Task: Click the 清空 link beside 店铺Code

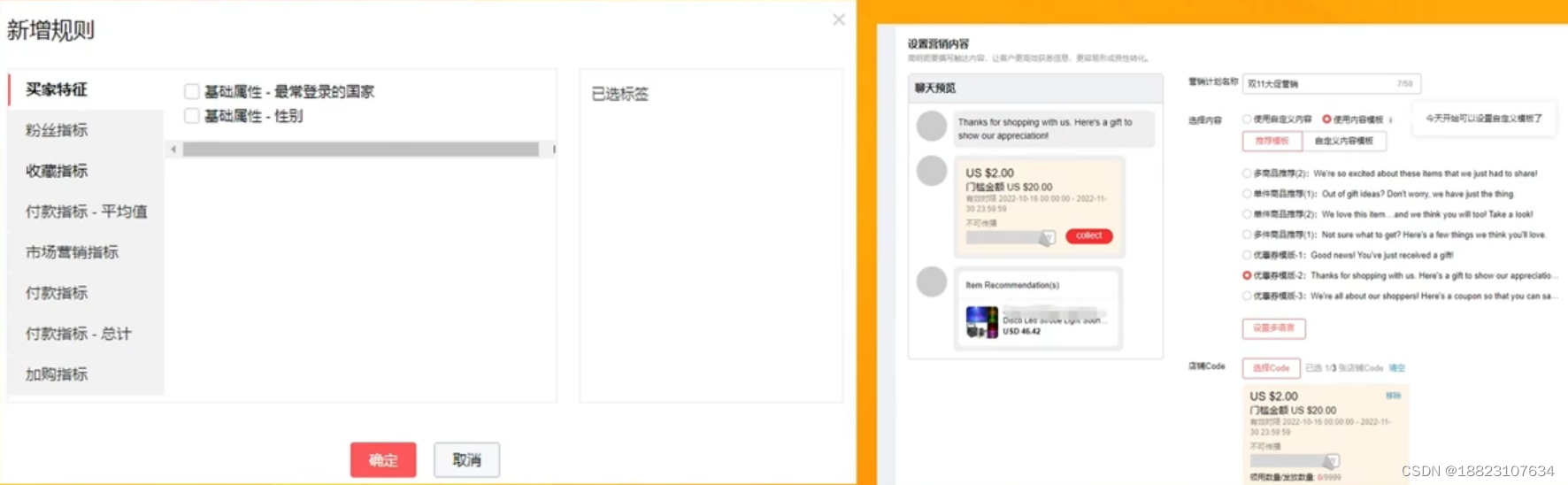Action: tap(1396, 368)
